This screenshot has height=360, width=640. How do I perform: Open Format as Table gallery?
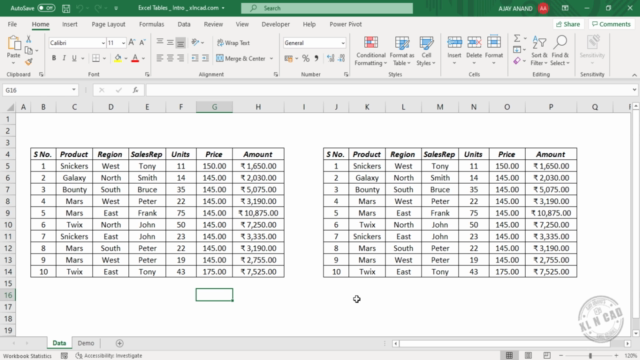(402, 51)
